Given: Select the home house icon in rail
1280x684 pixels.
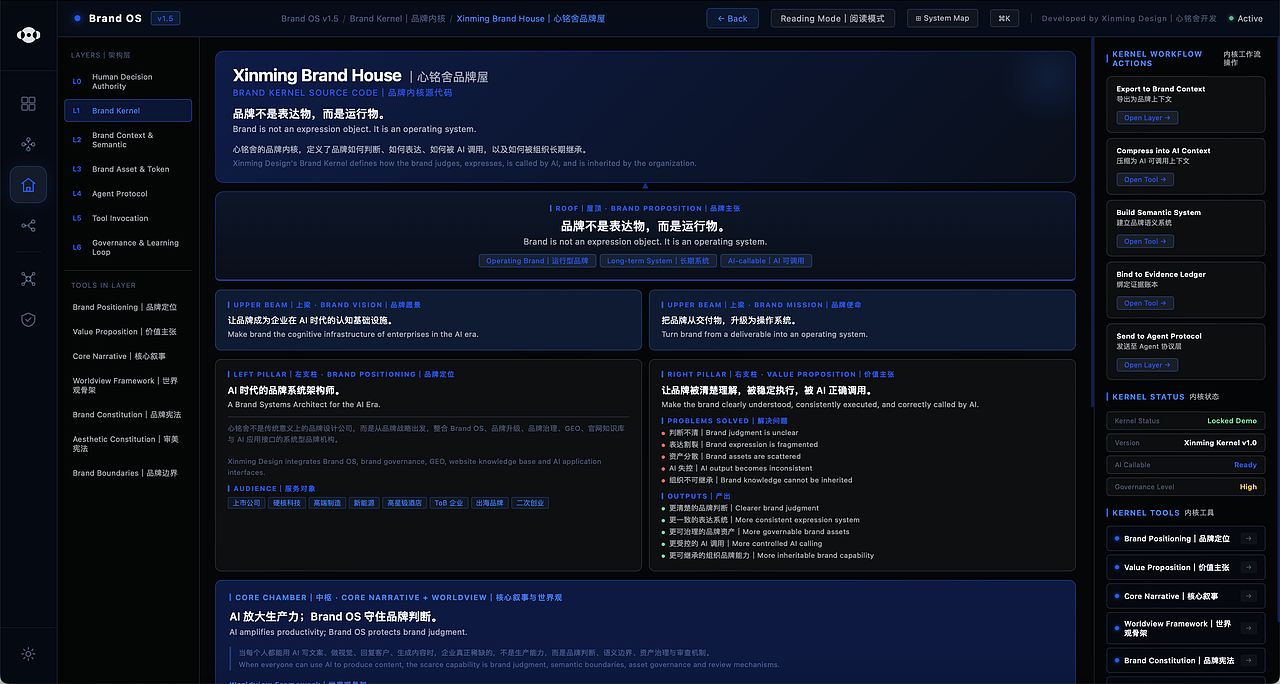Looking at the screenshot, I should click(28, 185).
